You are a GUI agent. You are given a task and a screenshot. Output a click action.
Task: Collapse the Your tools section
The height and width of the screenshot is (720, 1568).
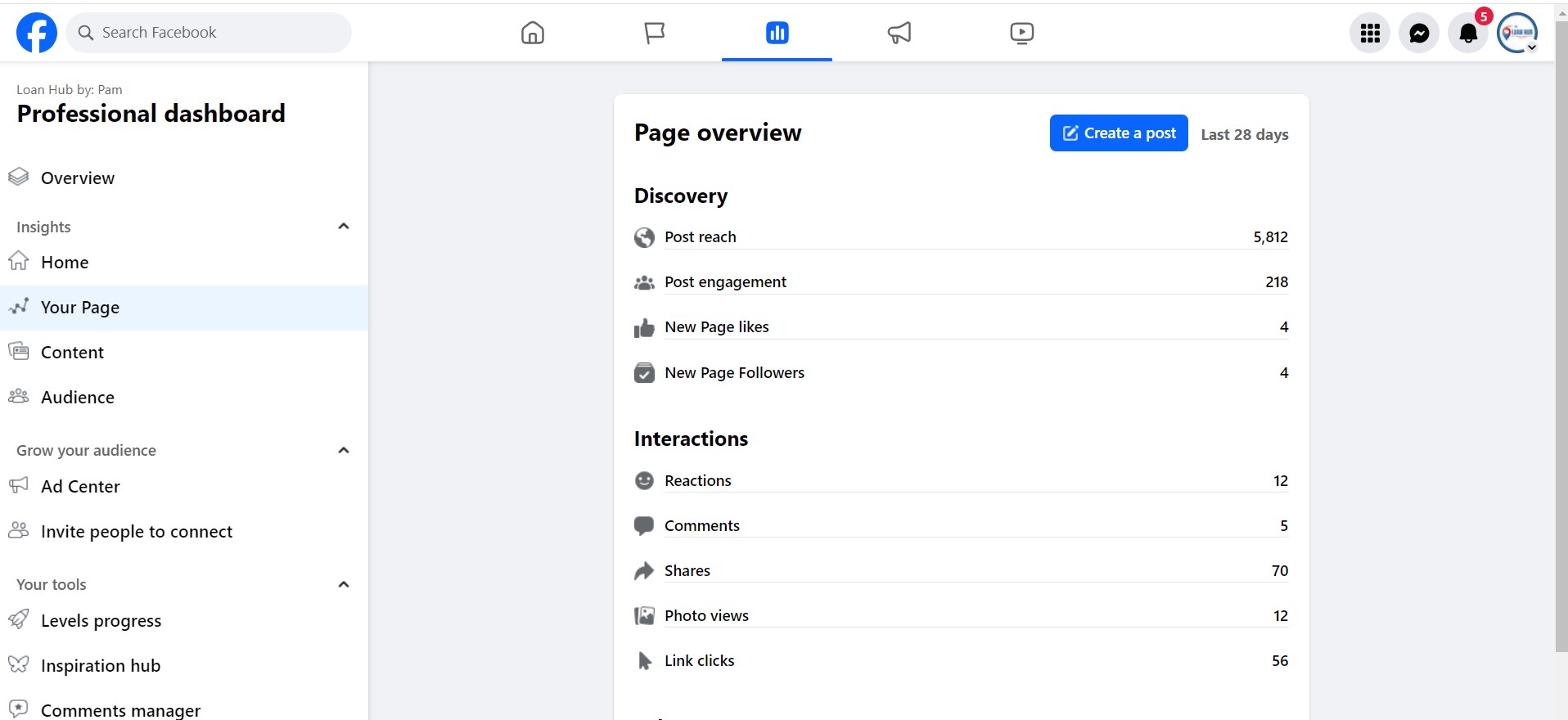pyautogui.click(x=344, y=584)
